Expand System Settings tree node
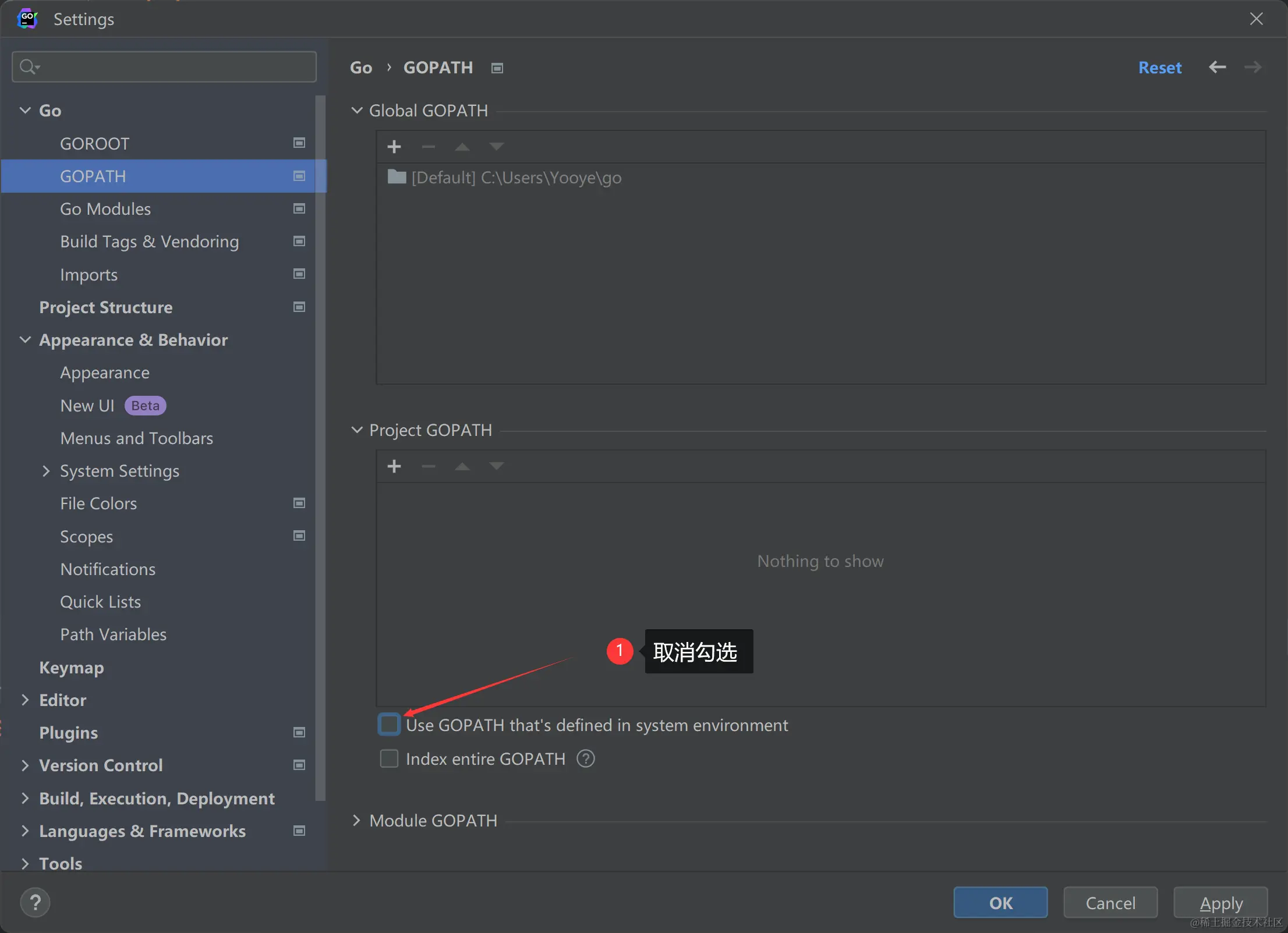 [x=46, y=471]
